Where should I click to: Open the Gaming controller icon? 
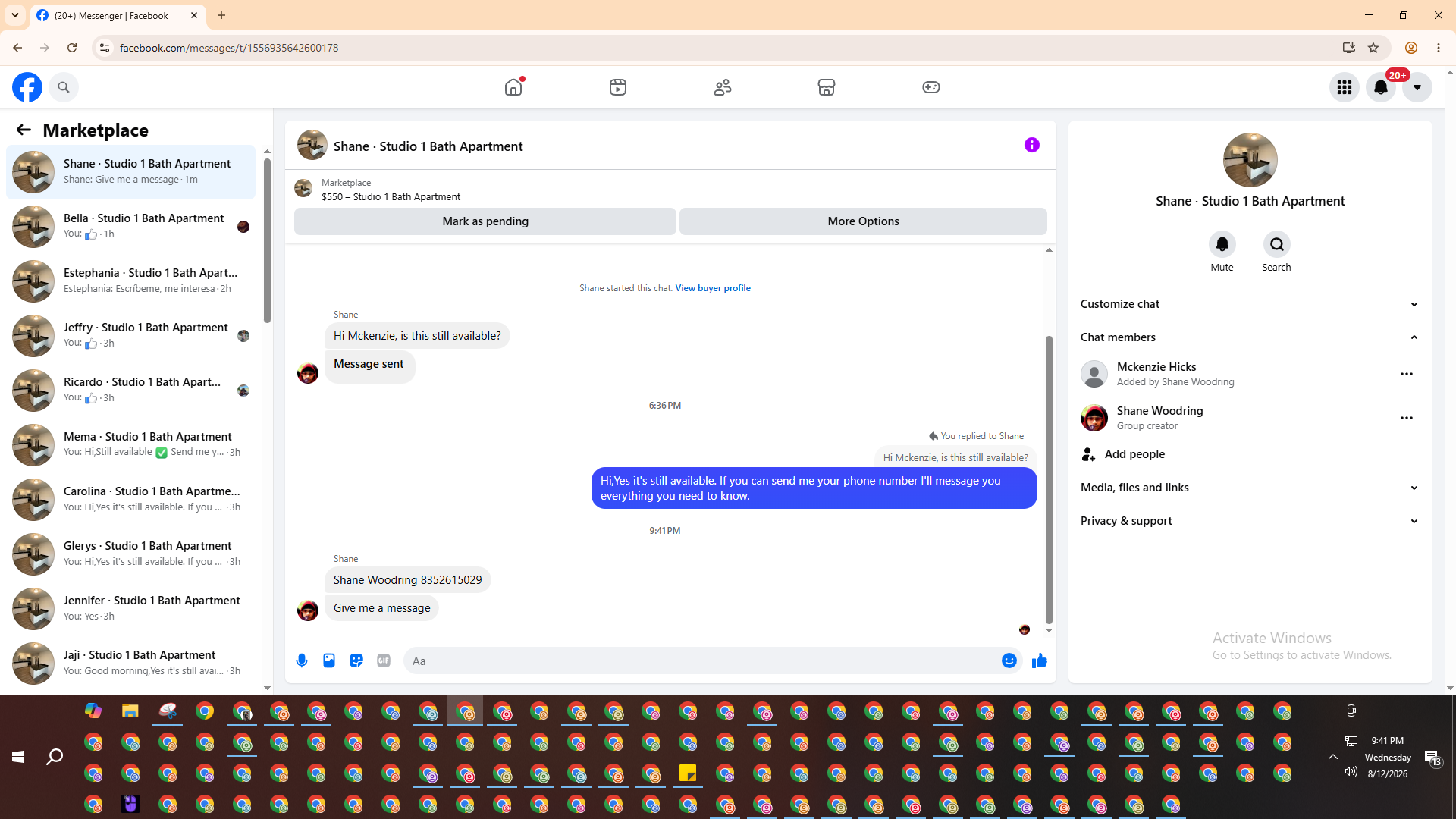931,87
